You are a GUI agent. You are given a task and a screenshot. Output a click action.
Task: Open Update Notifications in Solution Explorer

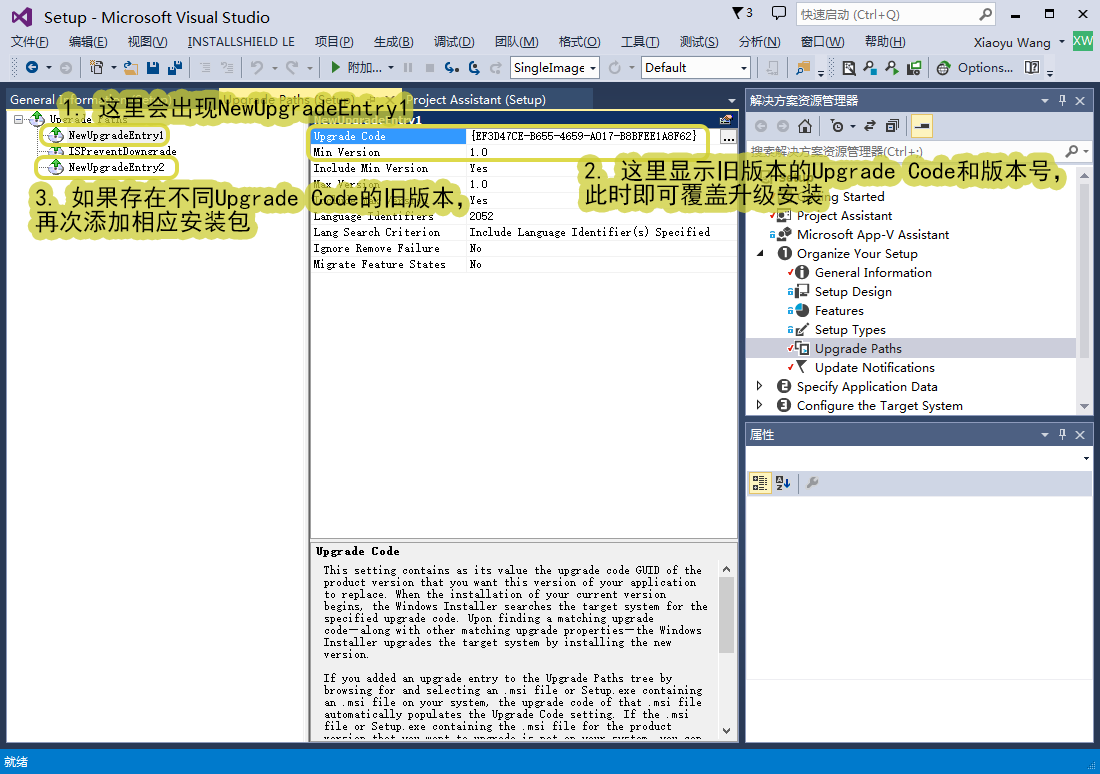(x=874, y=367)
